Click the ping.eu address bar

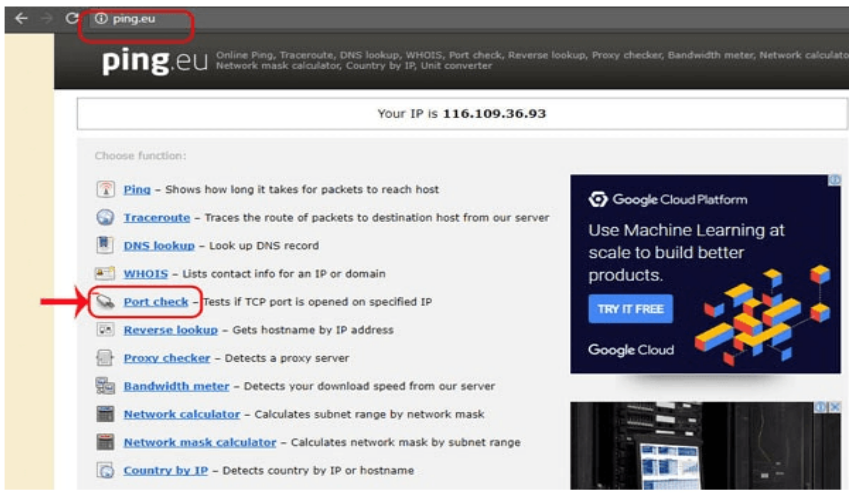[x=140, y=19]
